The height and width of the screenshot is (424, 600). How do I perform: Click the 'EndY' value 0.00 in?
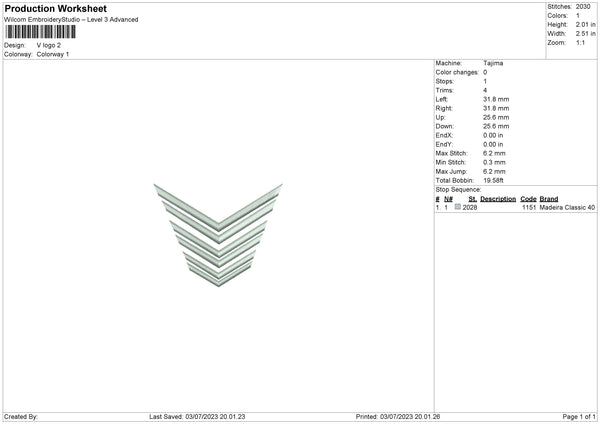point(493,144)
